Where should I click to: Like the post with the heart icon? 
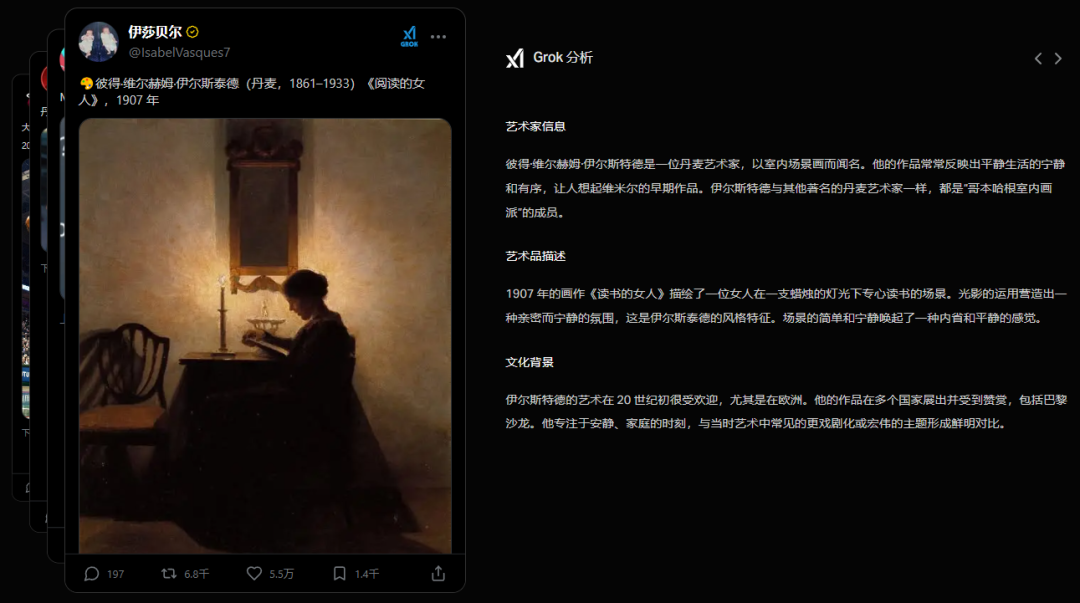pos(254,573)
